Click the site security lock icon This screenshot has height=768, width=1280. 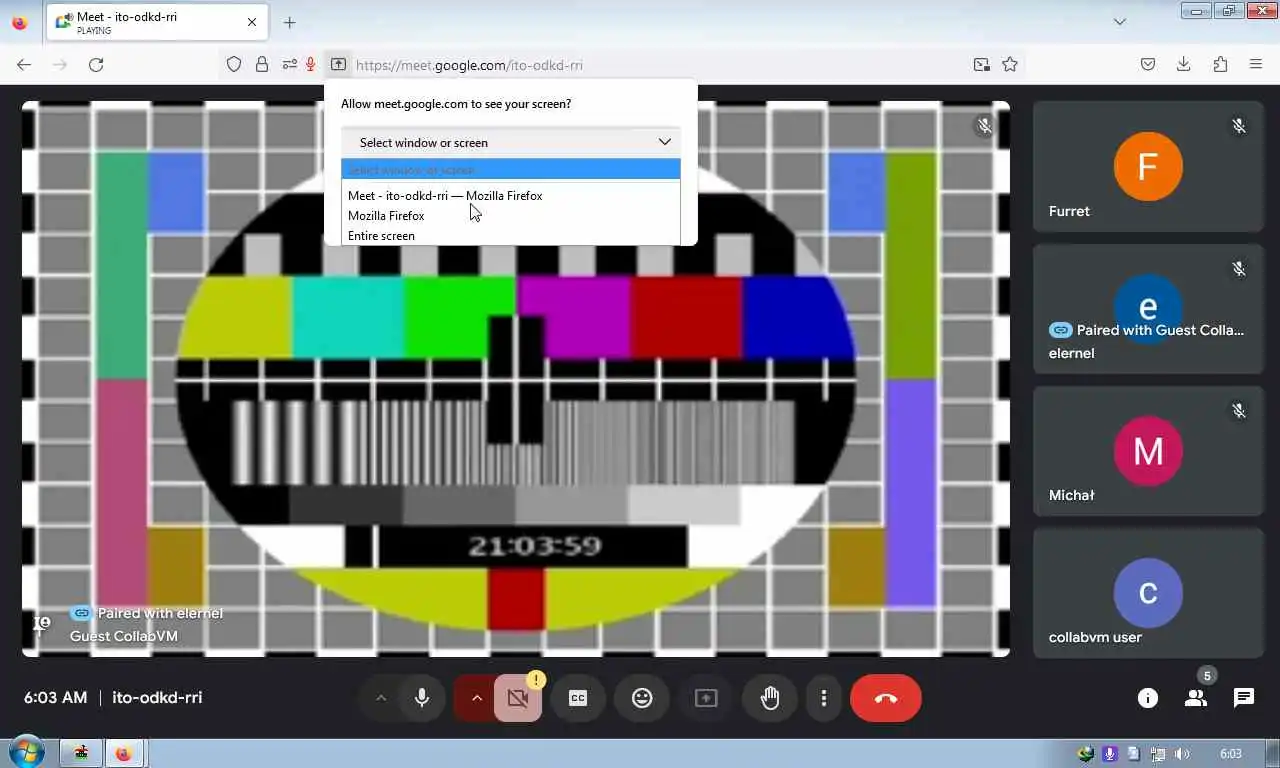point(262,64)
